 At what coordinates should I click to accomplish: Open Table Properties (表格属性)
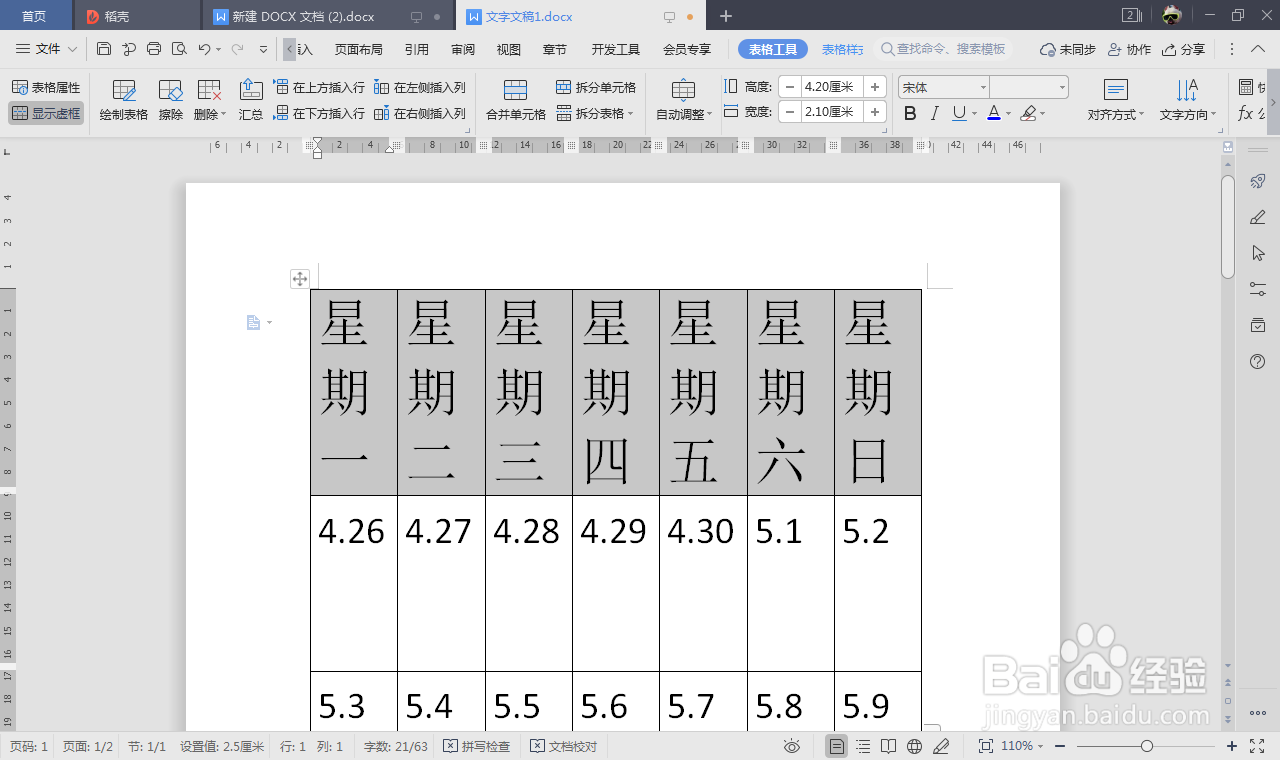coord(46,88)
